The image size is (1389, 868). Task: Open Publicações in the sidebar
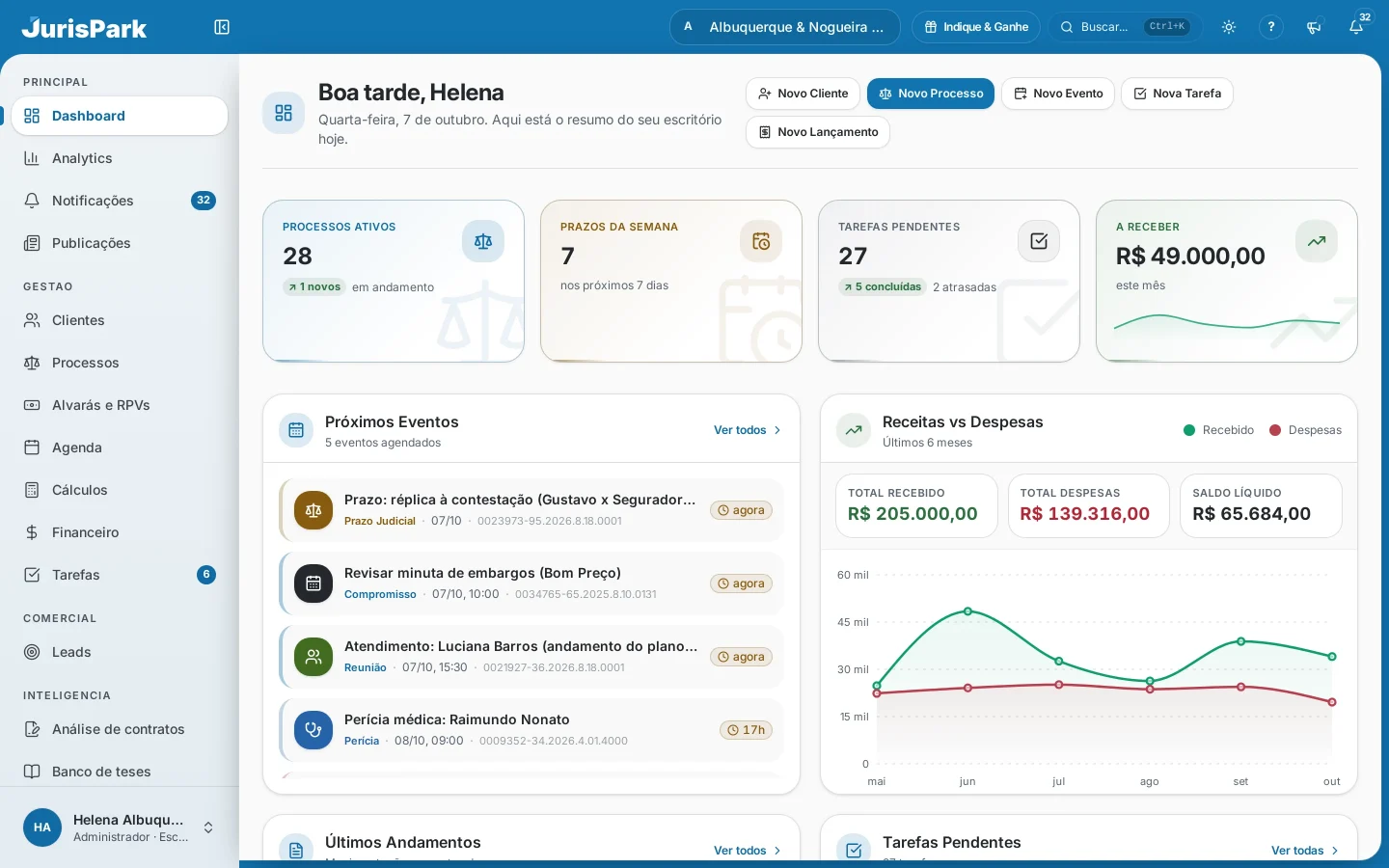pos(120,243)
